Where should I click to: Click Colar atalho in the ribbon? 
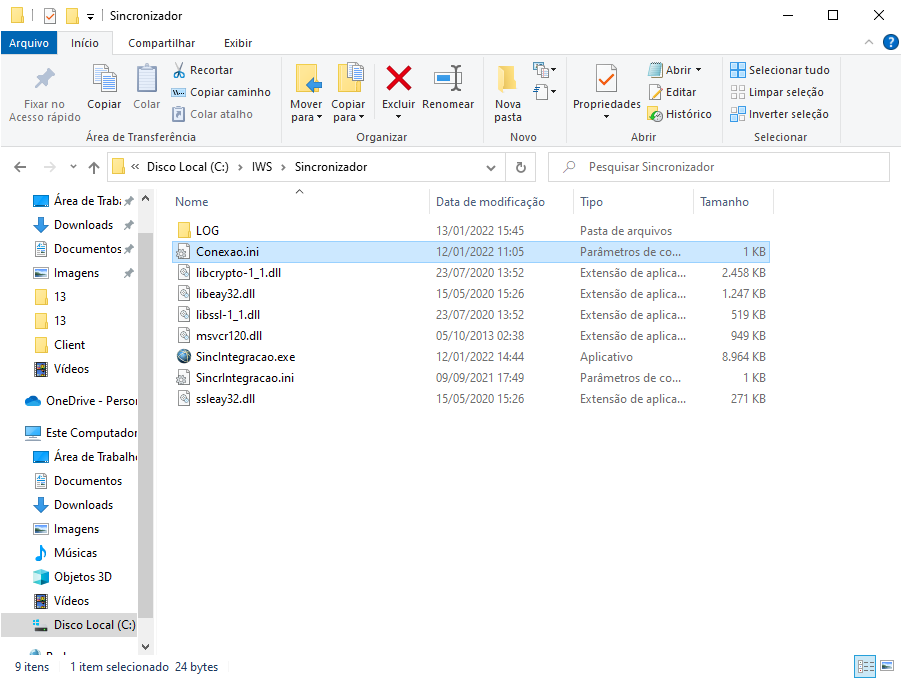coord(213,114)
